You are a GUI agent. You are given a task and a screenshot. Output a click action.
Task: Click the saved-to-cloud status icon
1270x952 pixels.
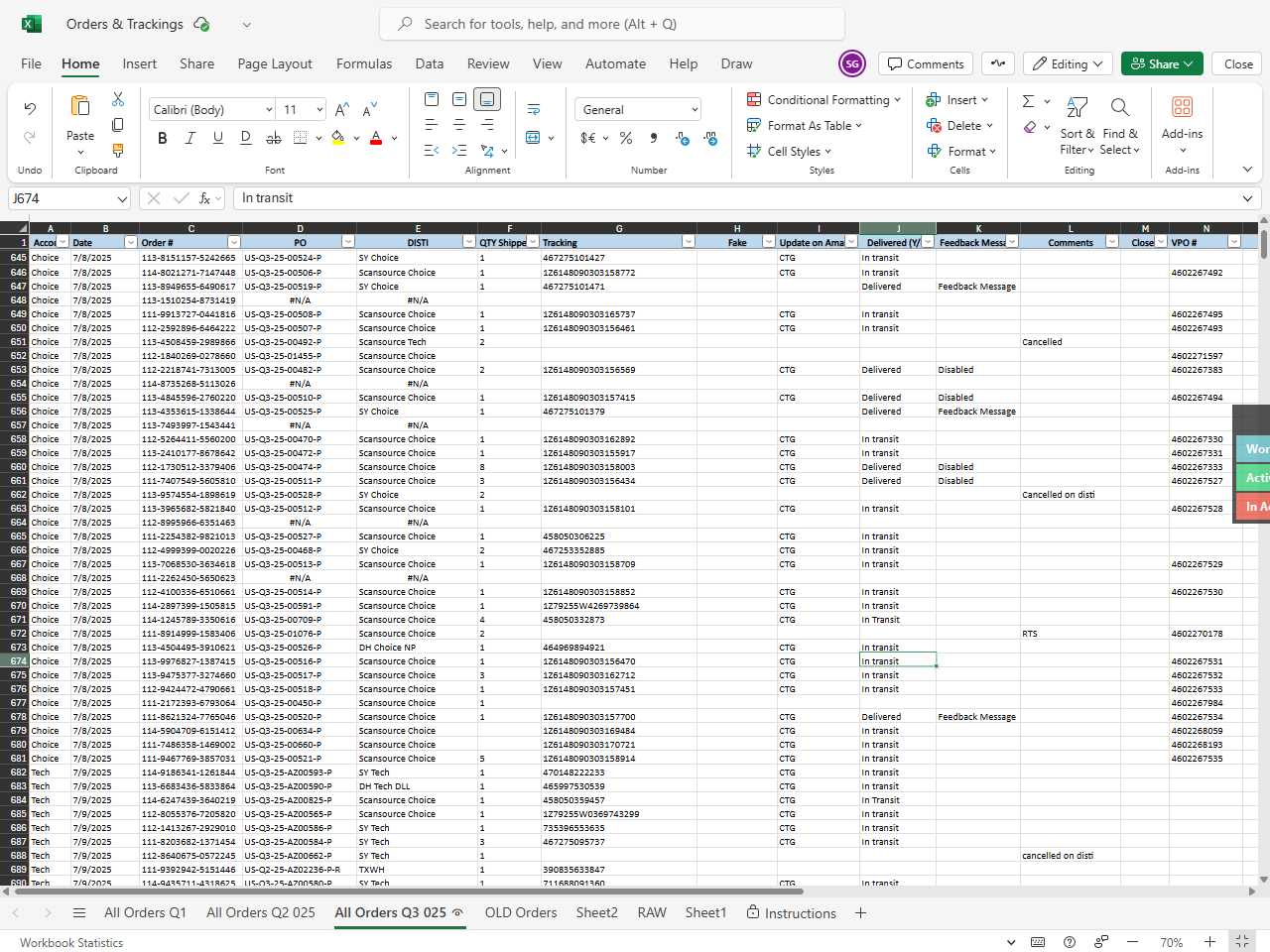201,24
